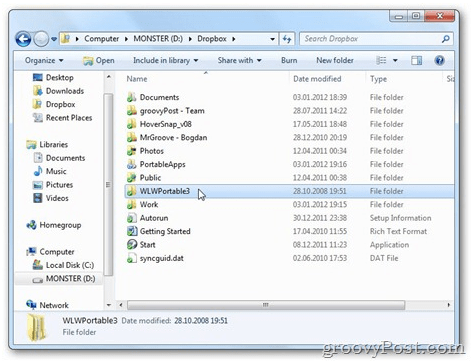This screenshot has width=471, height=361.
Task: Open the recent pages dropdown arrow
Action: tap(54, 39)
